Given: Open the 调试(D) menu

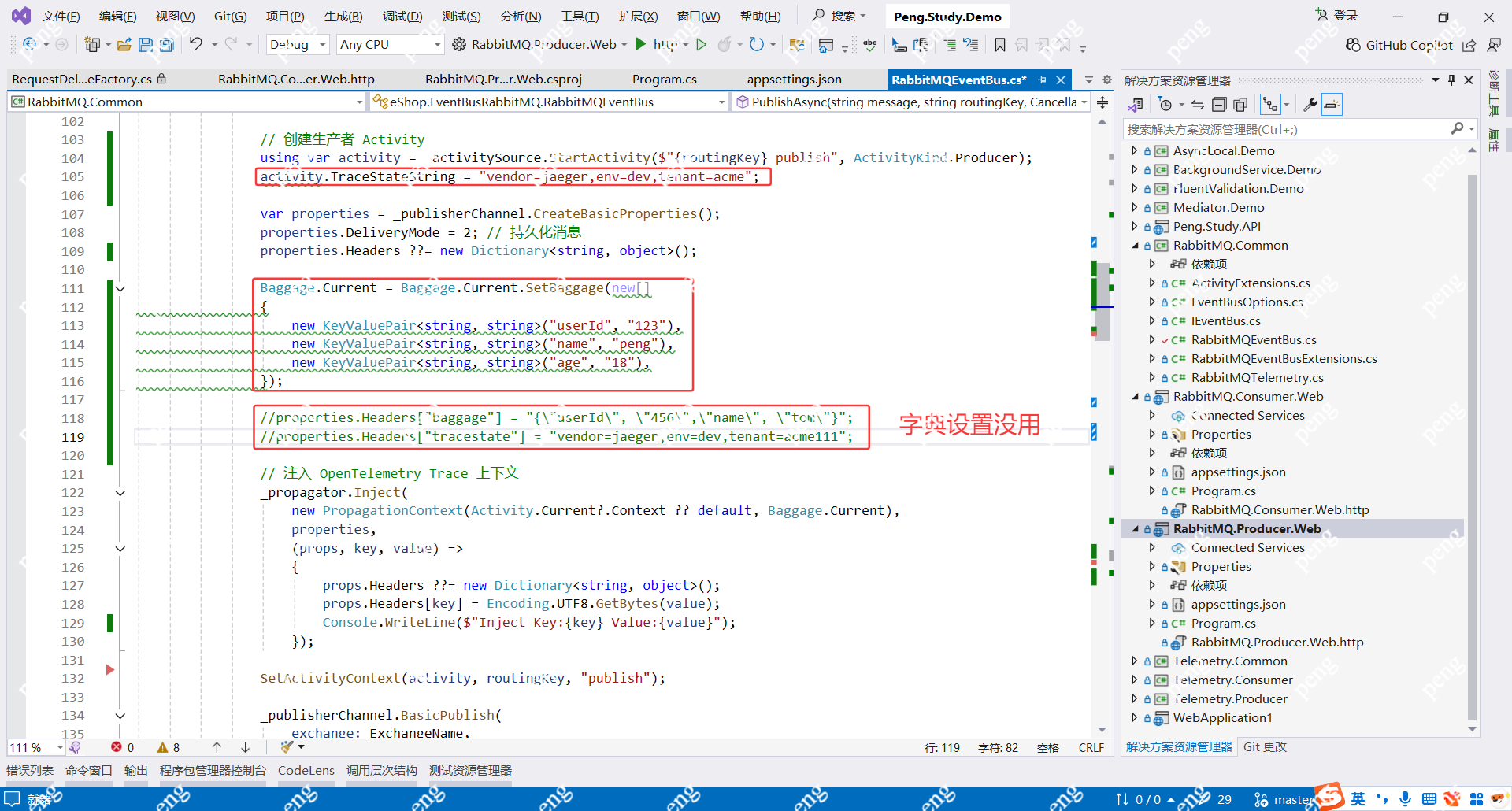Looking at the screenshot, I should pyautogui.click(x=402, y=16).
